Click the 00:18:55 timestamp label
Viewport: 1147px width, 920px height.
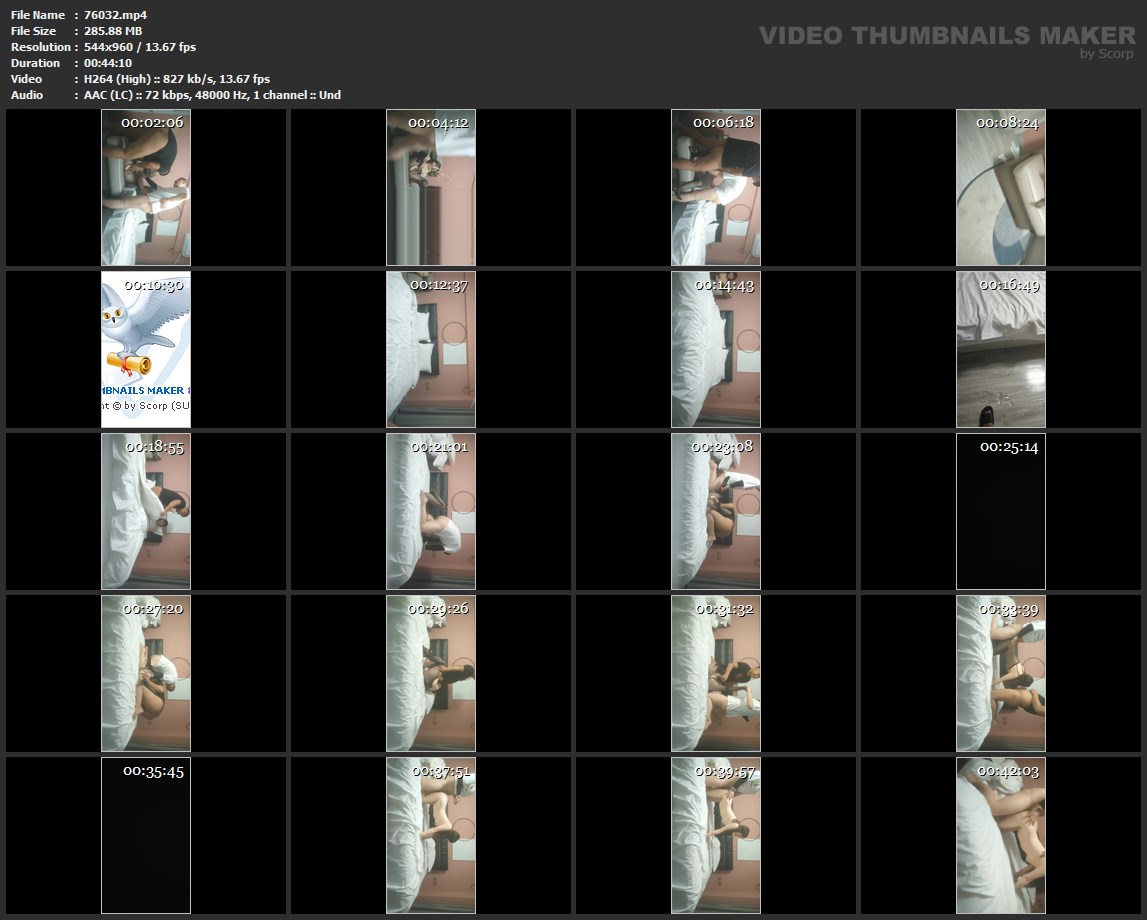[x=154, y=447]
